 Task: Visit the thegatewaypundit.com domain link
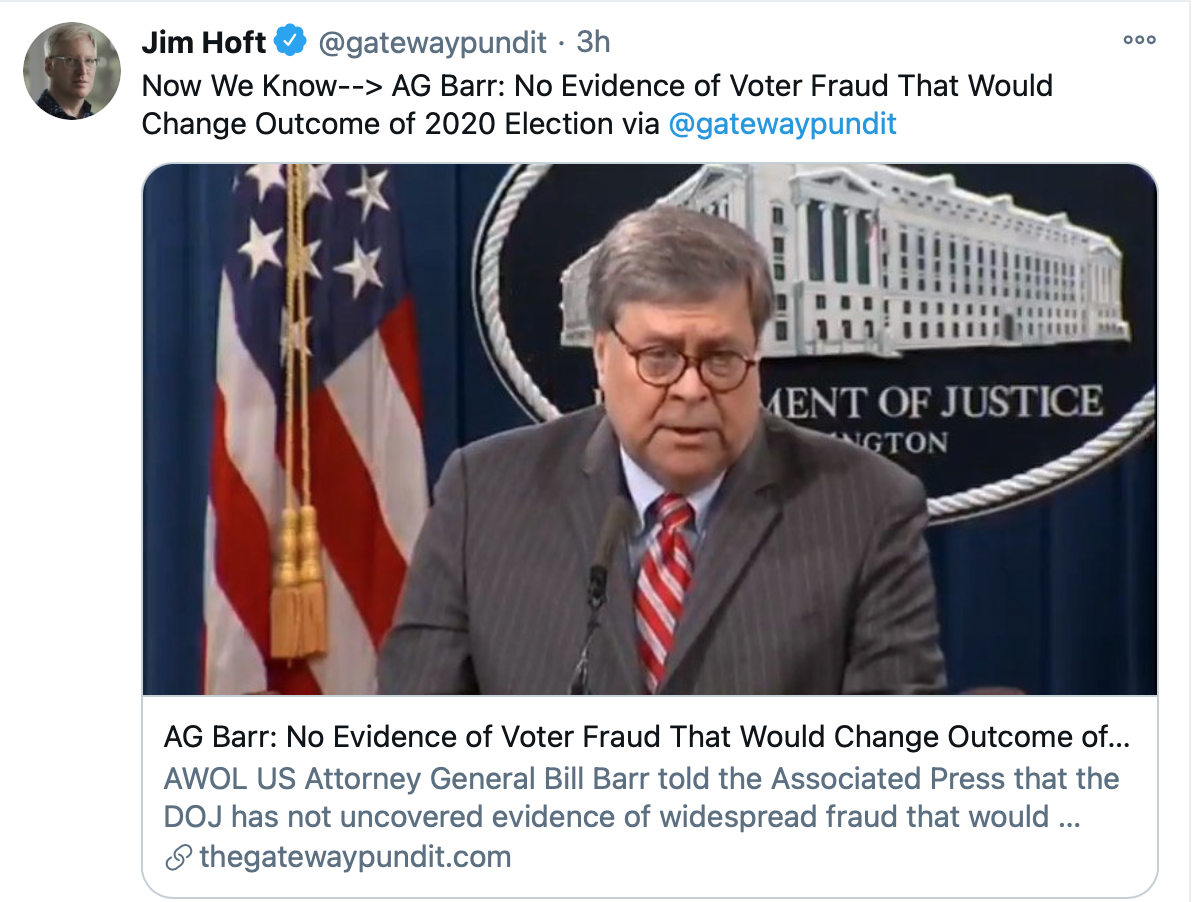click(x=355, y=858)
